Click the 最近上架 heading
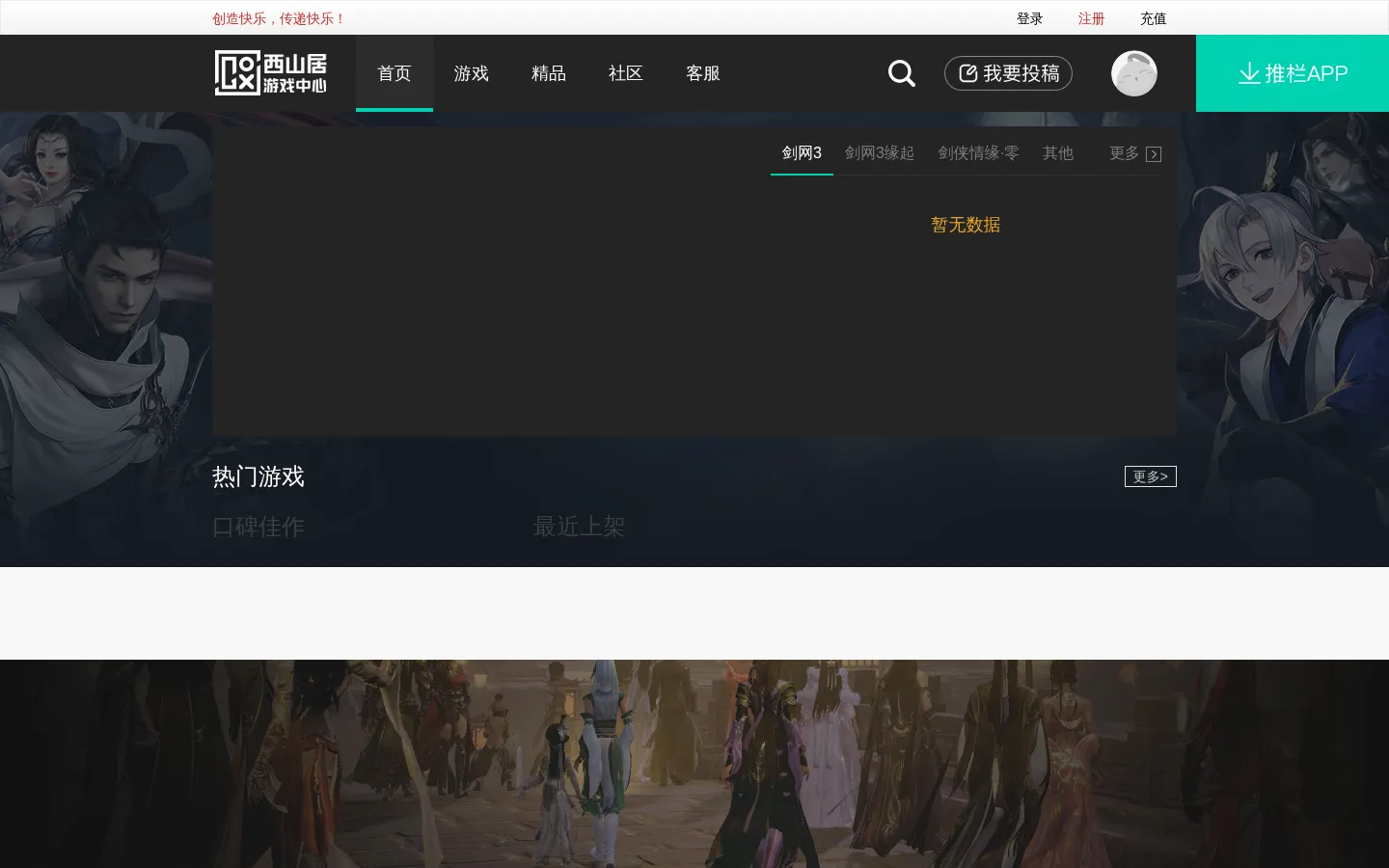 click(580, 527)
